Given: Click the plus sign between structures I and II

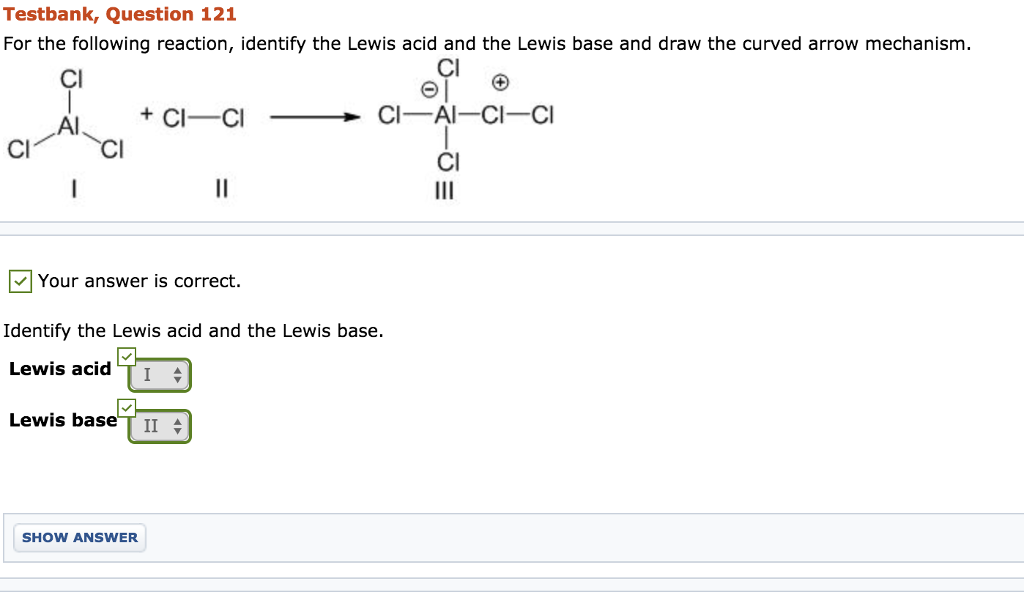Looking at the screenshot, I should coord(146,115).
